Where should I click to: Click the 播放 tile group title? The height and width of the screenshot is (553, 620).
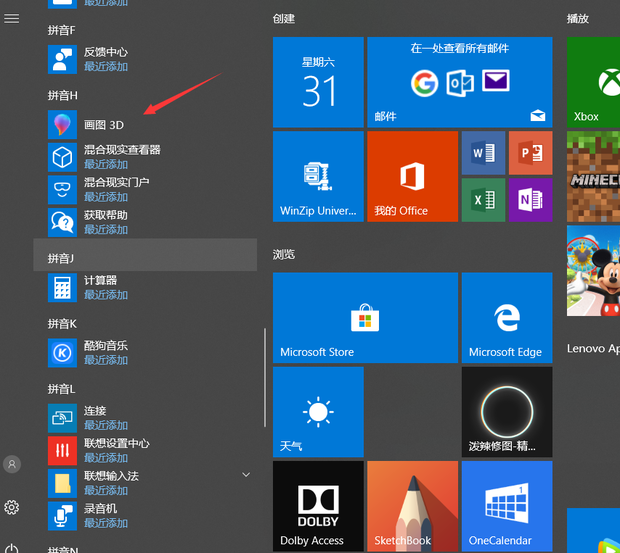[578, 19]
